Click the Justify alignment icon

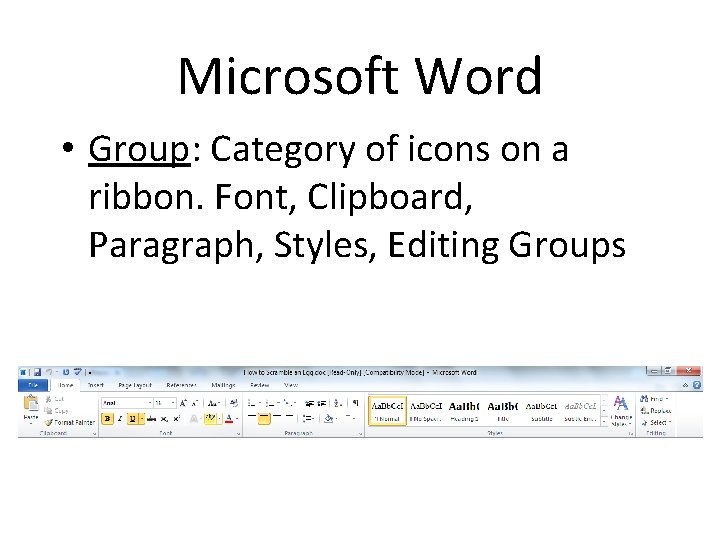point(289,417)
